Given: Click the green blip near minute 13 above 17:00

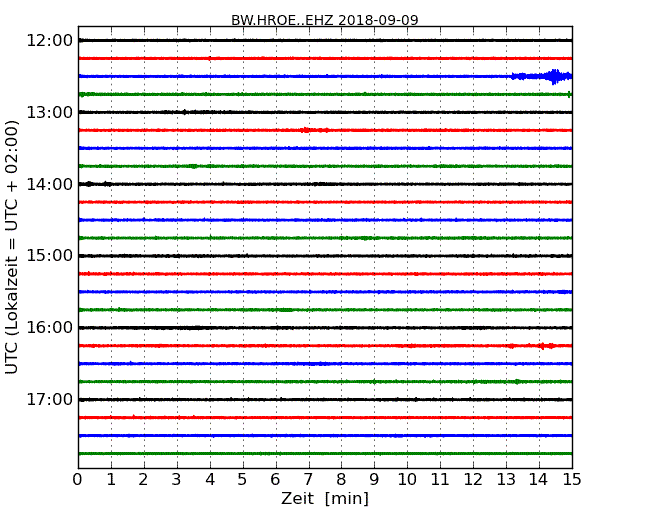Looking at the screenshot, I should (x=517, y=381).
